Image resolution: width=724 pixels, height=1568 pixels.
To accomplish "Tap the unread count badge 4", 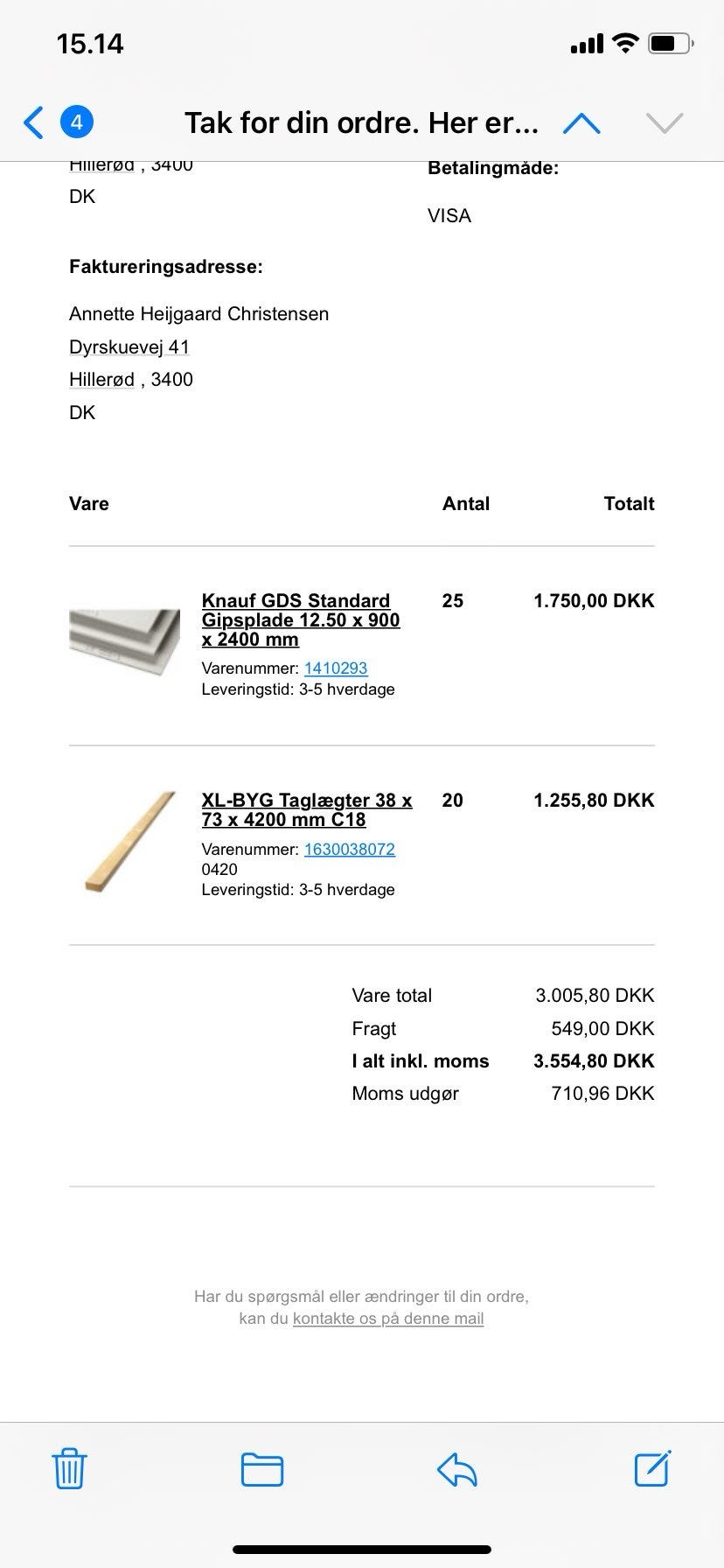I will coord(77,122).
